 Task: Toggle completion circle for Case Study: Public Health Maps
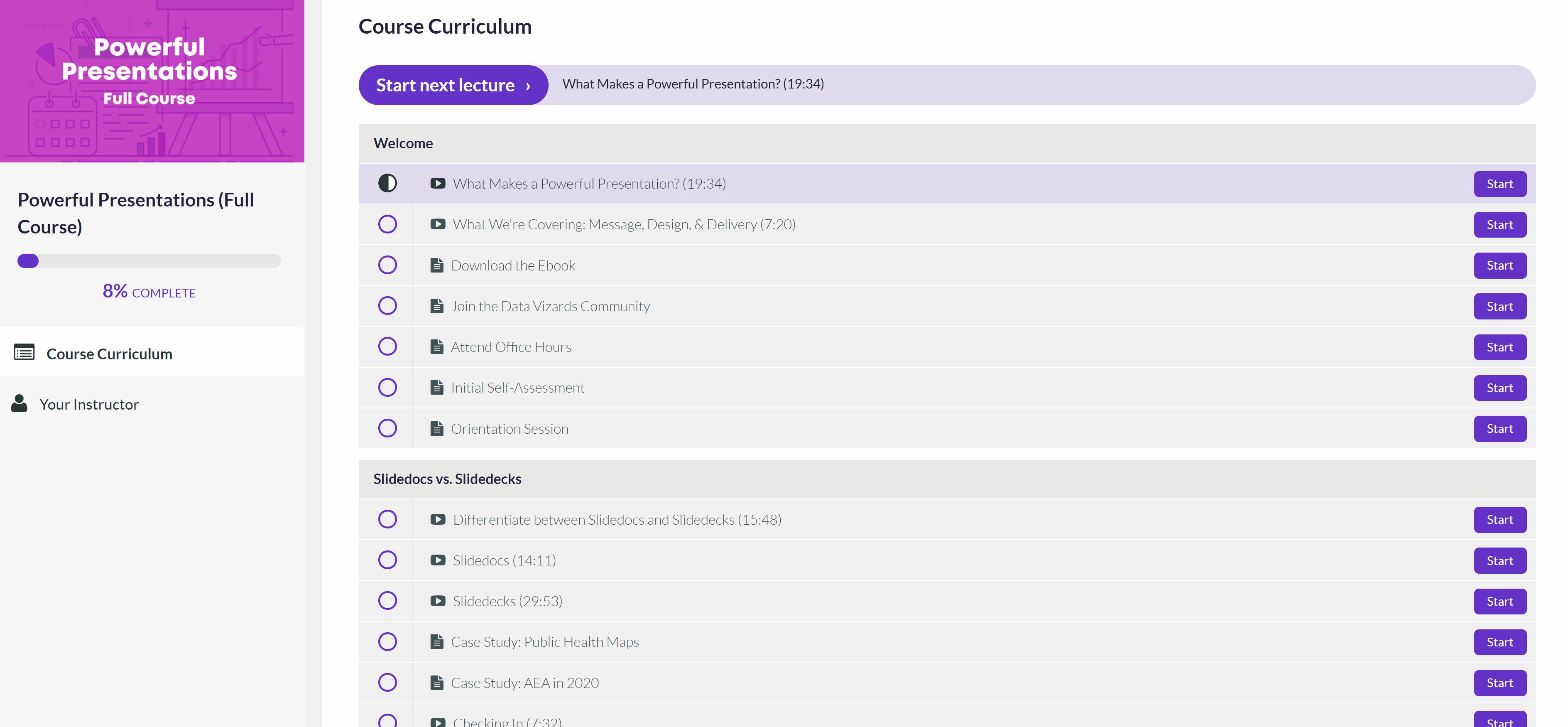[x=388, y=642]
